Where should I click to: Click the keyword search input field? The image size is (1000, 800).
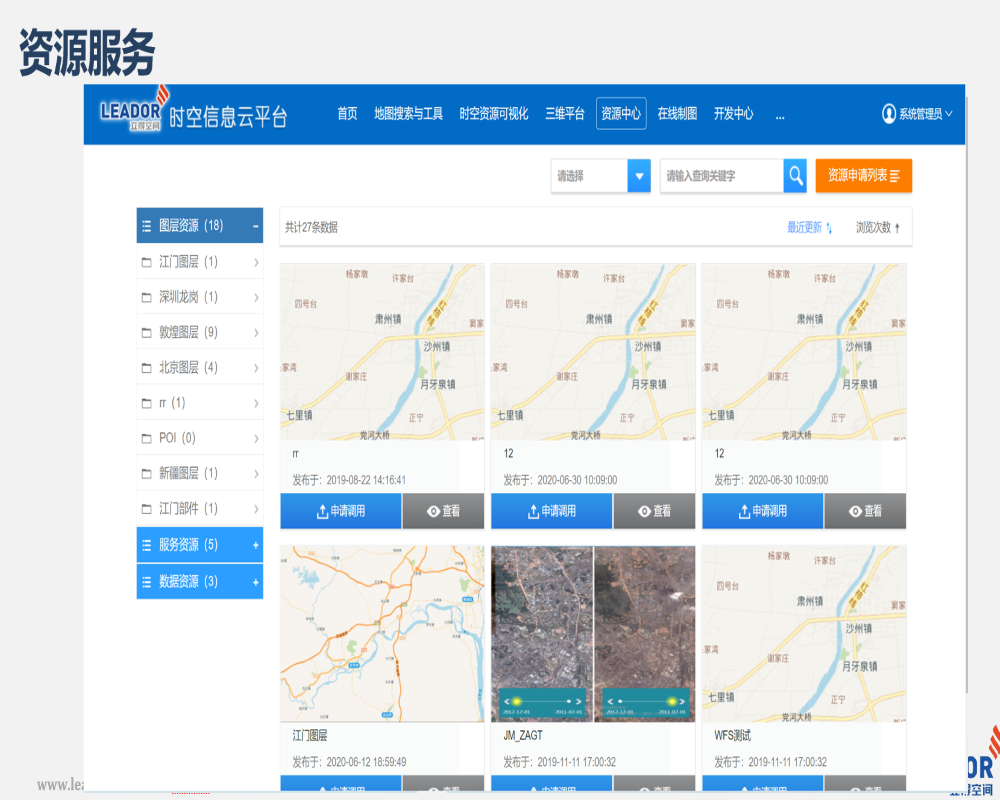[720, 176]
